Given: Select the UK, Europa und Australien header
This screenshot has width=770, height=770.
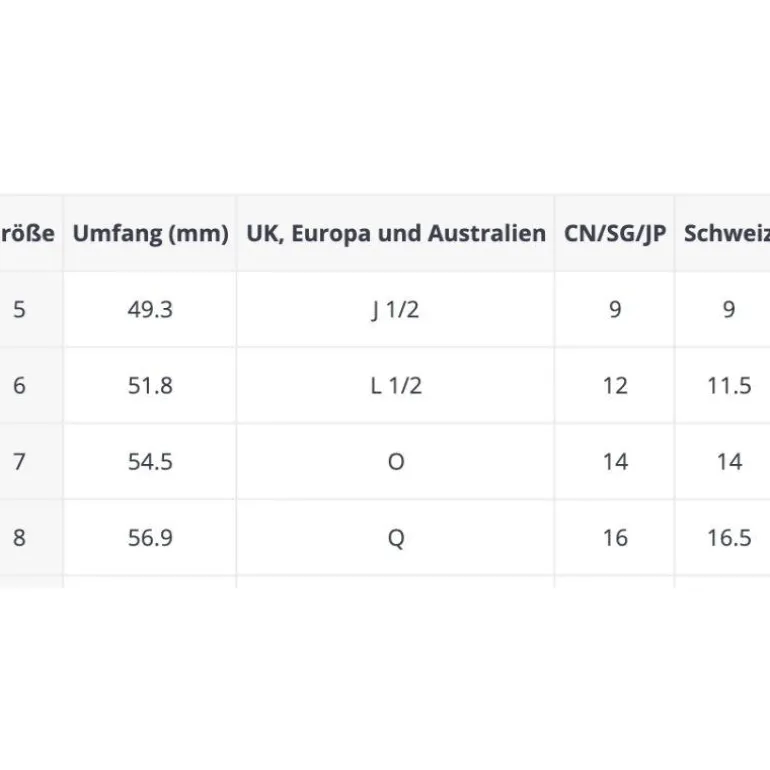Looking at the screenshot, I should 396,234.
